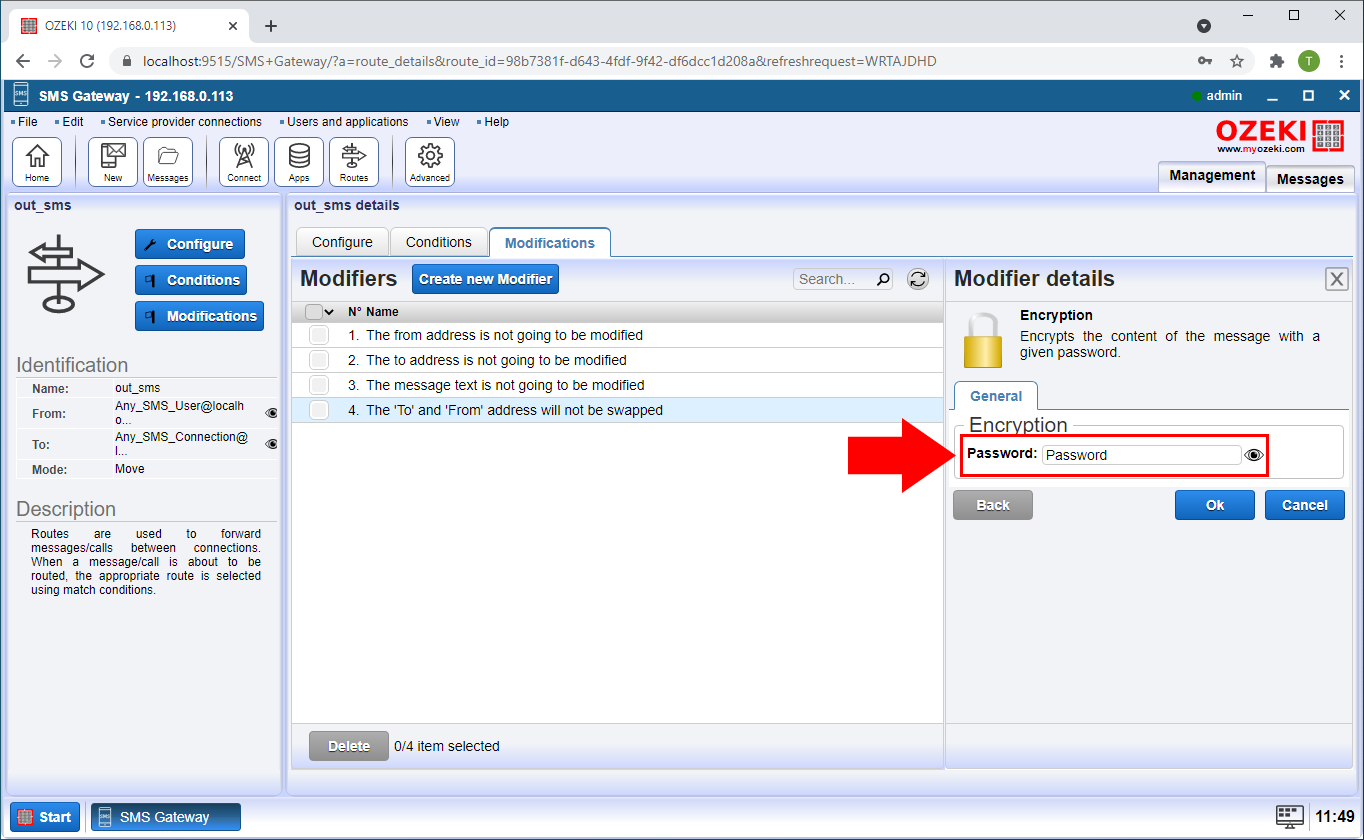1364x840 pixels.
Task: Open the Edit menu
Action: 73,122
